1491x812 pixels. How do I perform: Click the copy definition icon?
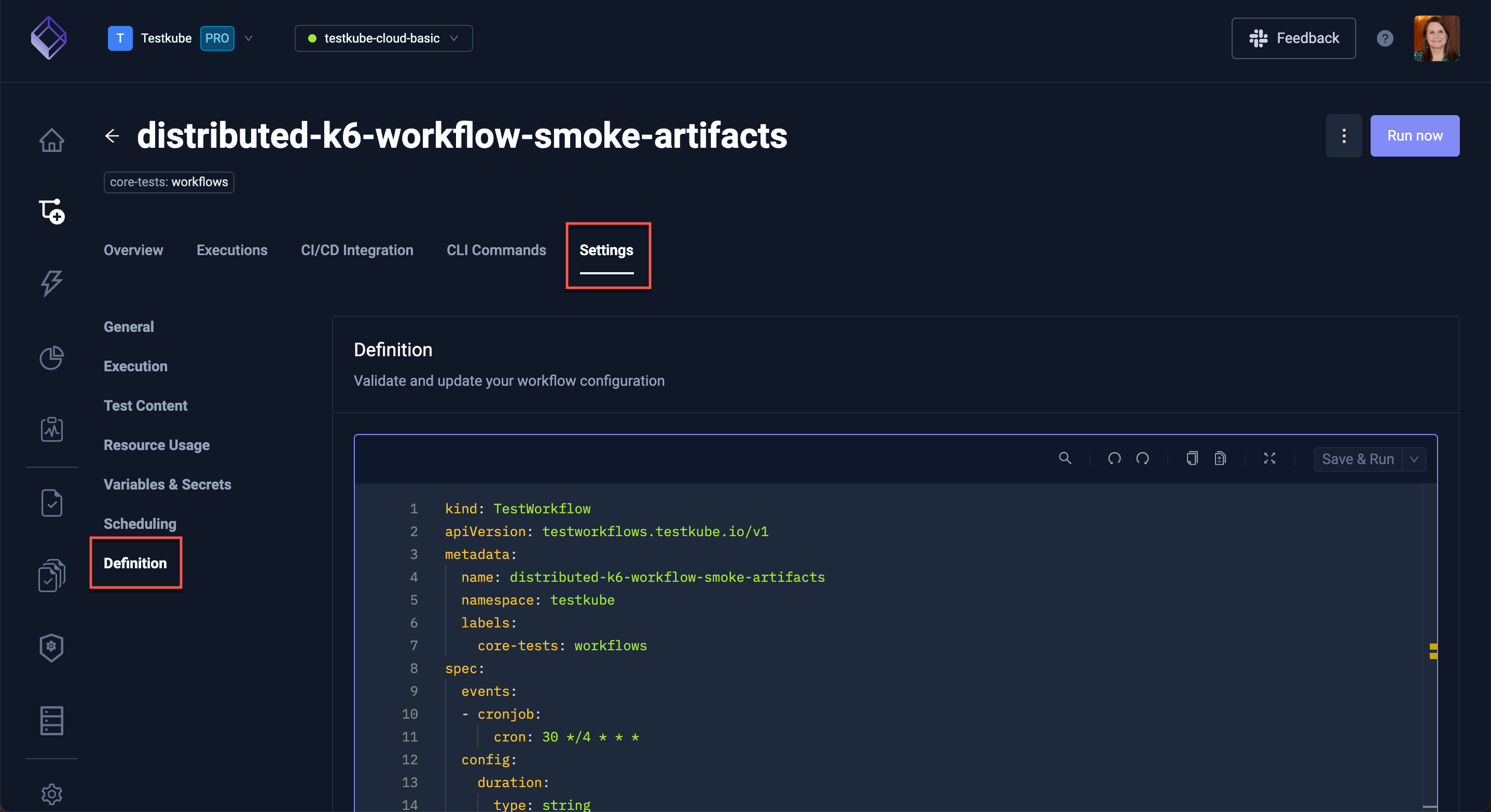pos(1192,458)
